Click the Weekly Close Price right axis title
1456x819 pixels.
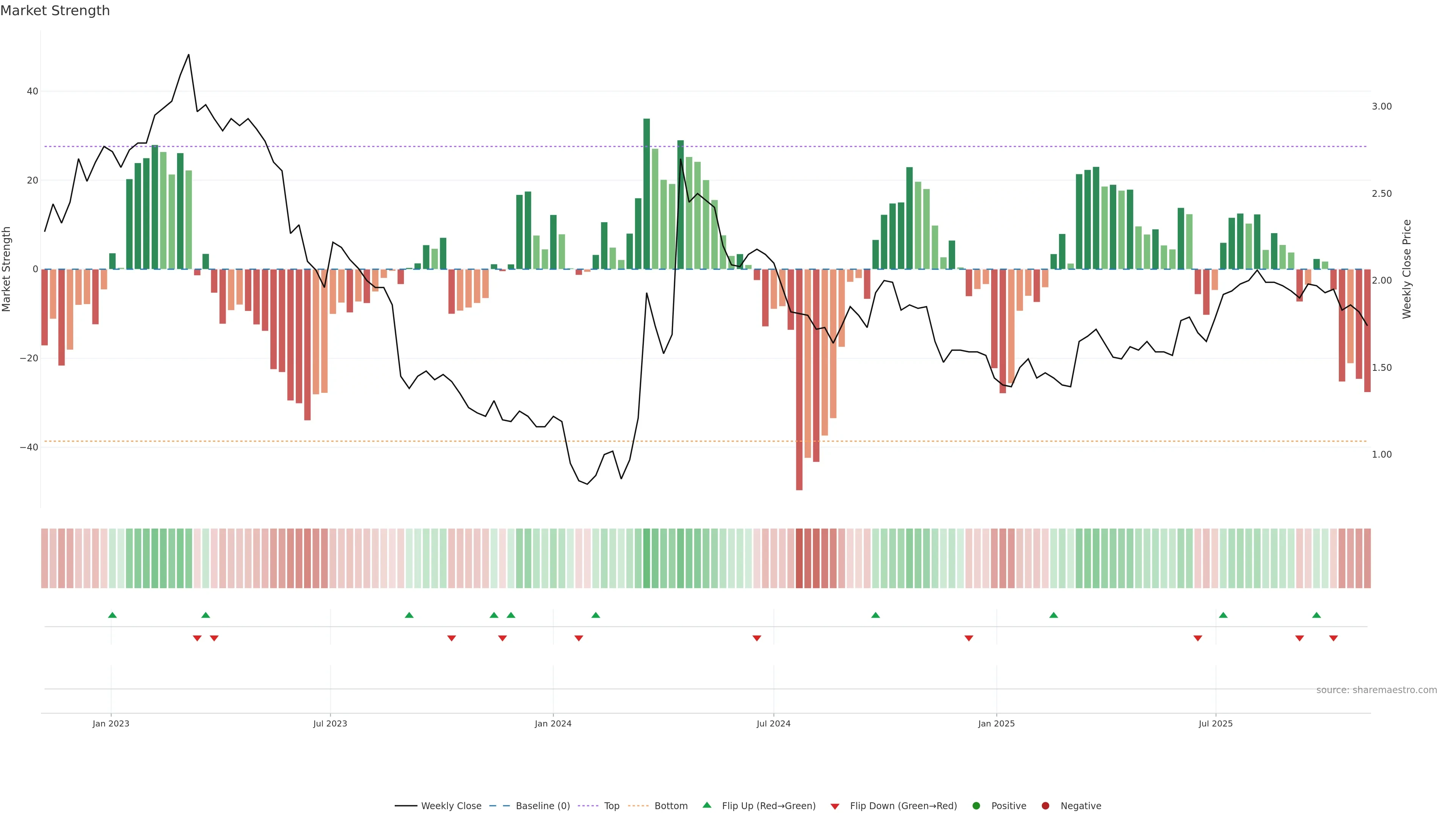1407,269
